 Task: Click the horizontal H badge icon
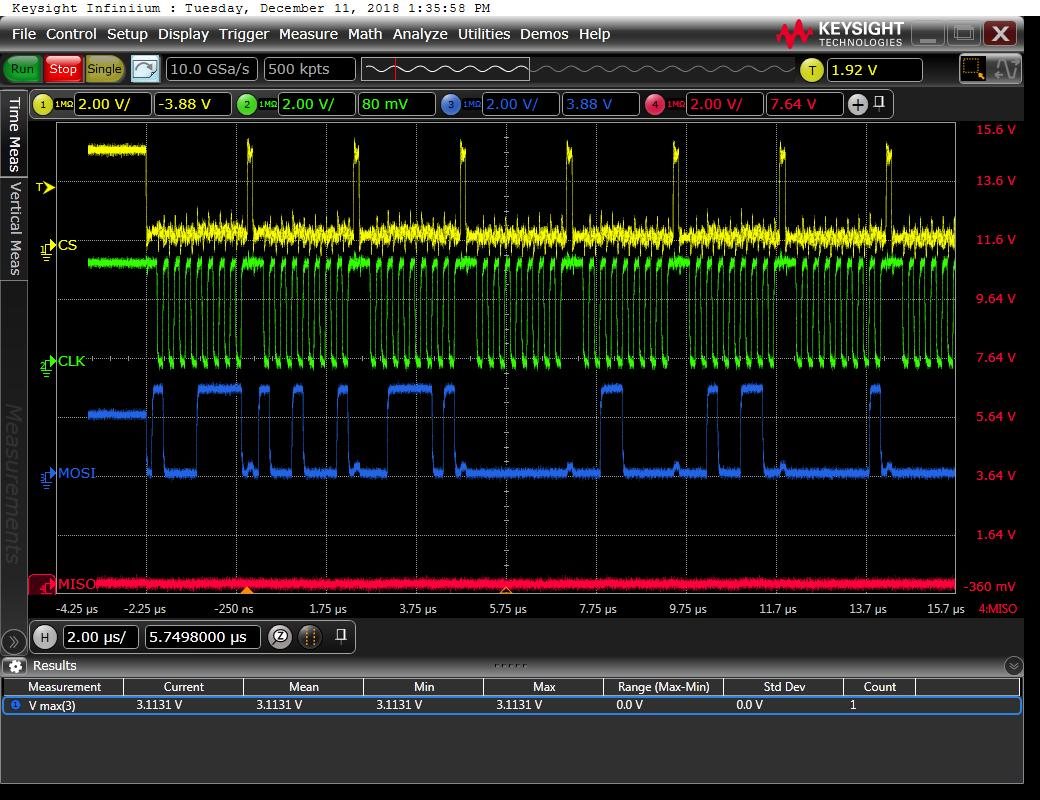click(44, 637)
